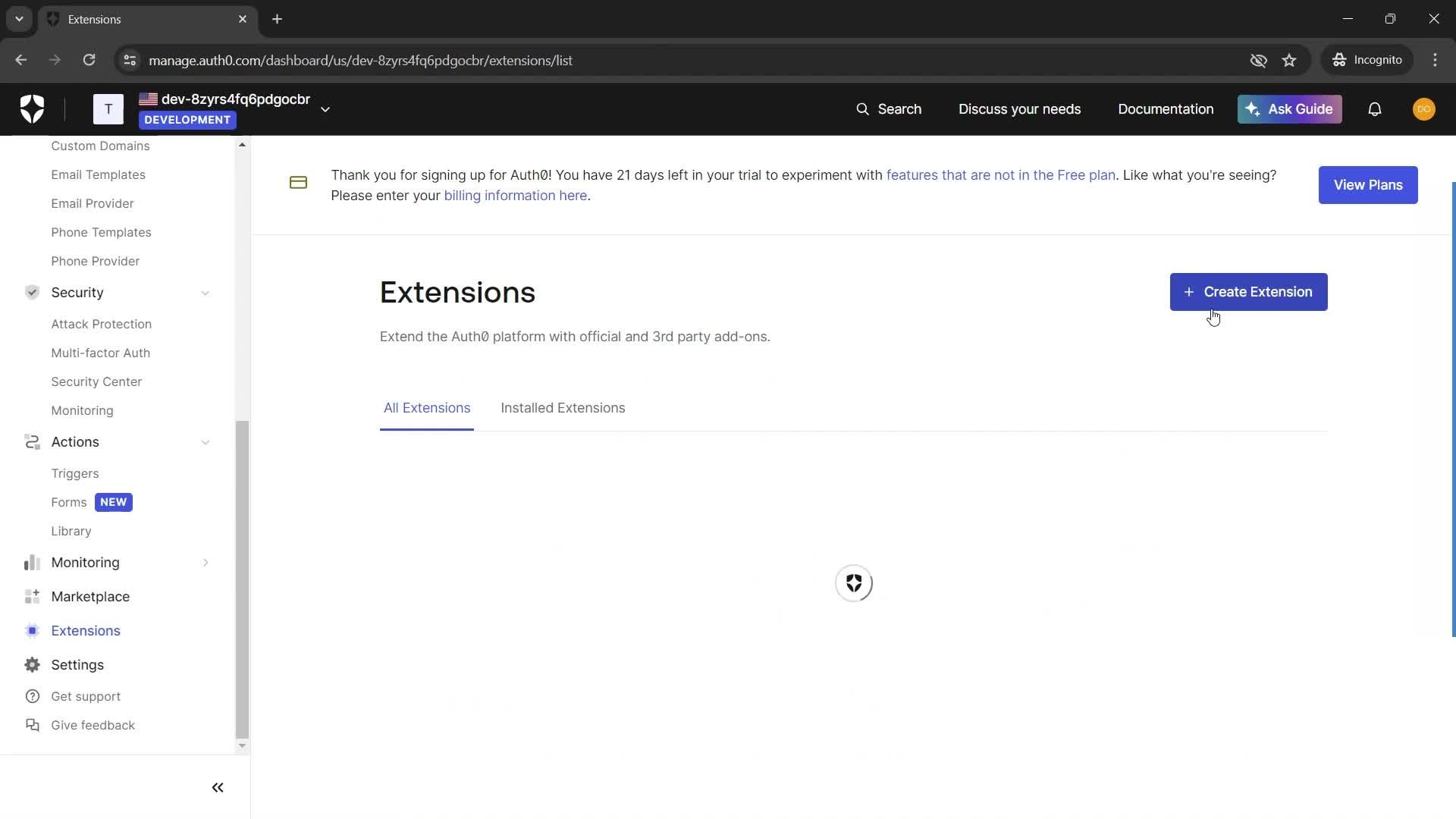
Task: Click the Settings gear icon
Action: click(32, 665)
